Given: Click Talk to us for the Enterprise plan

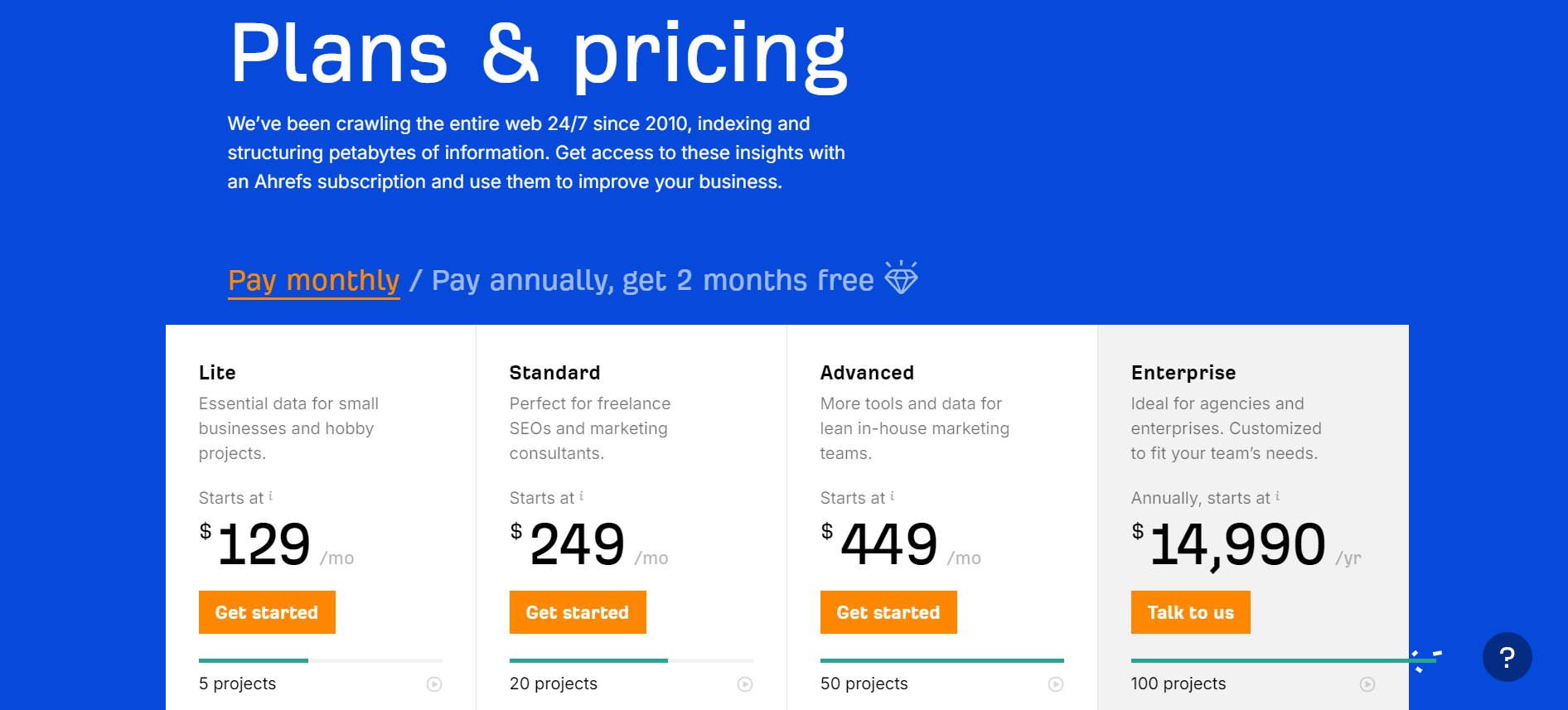Looking at the screenshot, I should [x=1191, y=612].
